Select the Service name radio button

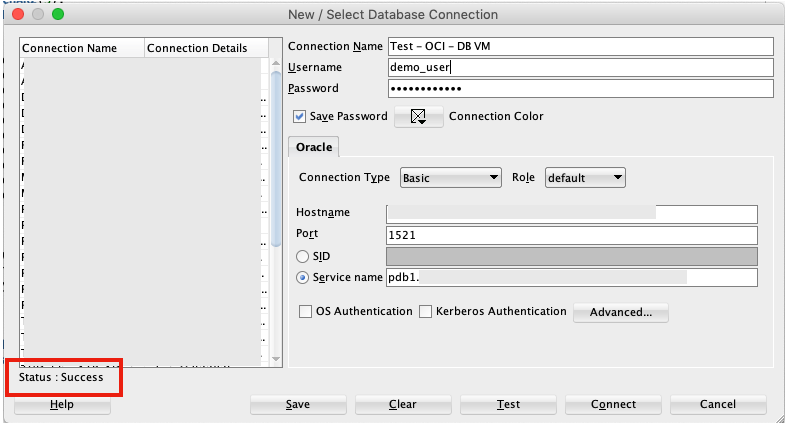coord(303,277)
